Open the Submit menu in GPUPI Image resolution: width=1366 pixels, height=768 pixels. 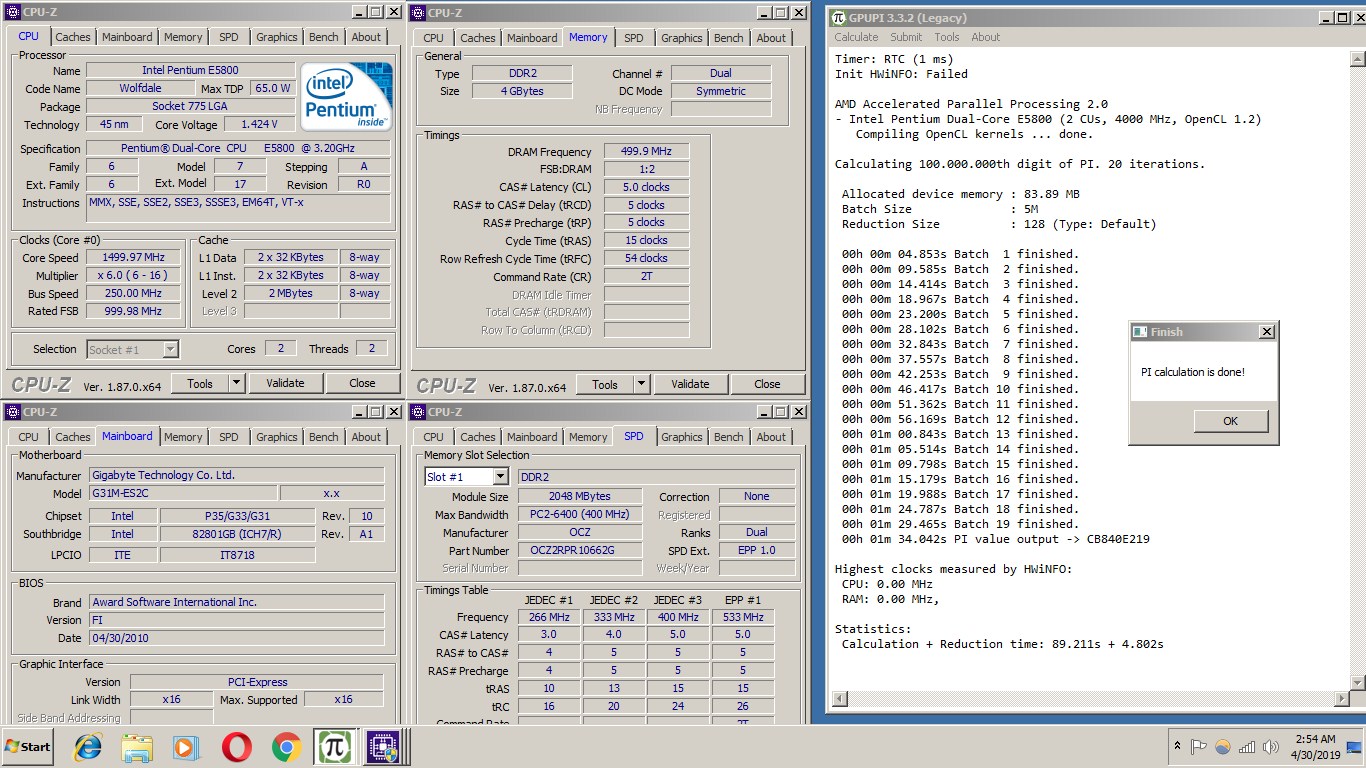point(906,37)
